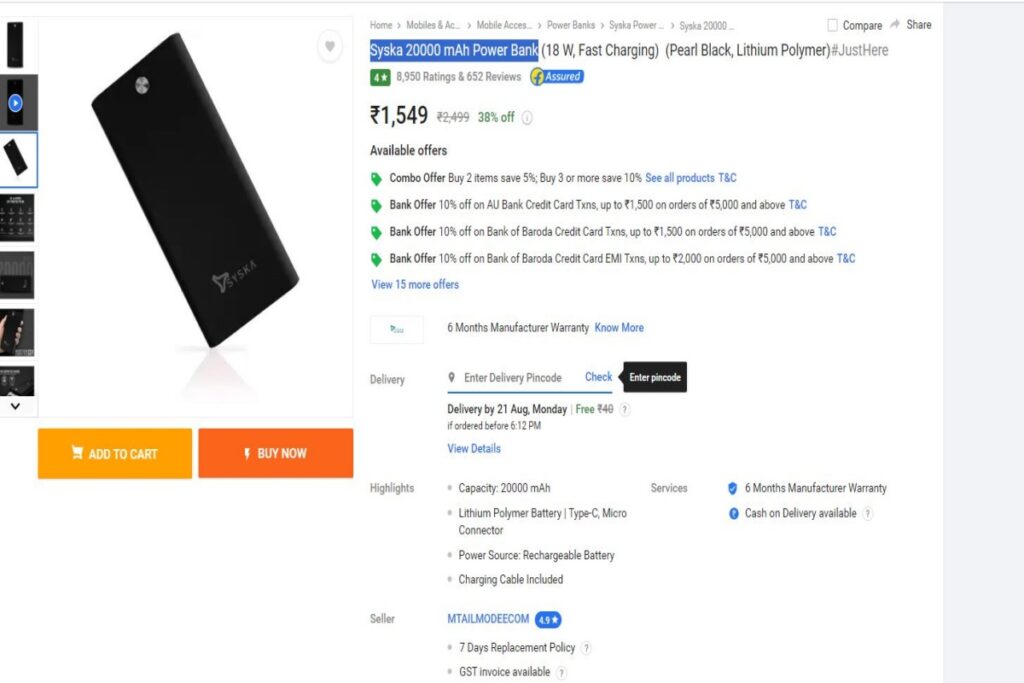Select the first product thumbnail image
Image resolution: width=1024 pixels, height=683 pixels.
[16, 45]
